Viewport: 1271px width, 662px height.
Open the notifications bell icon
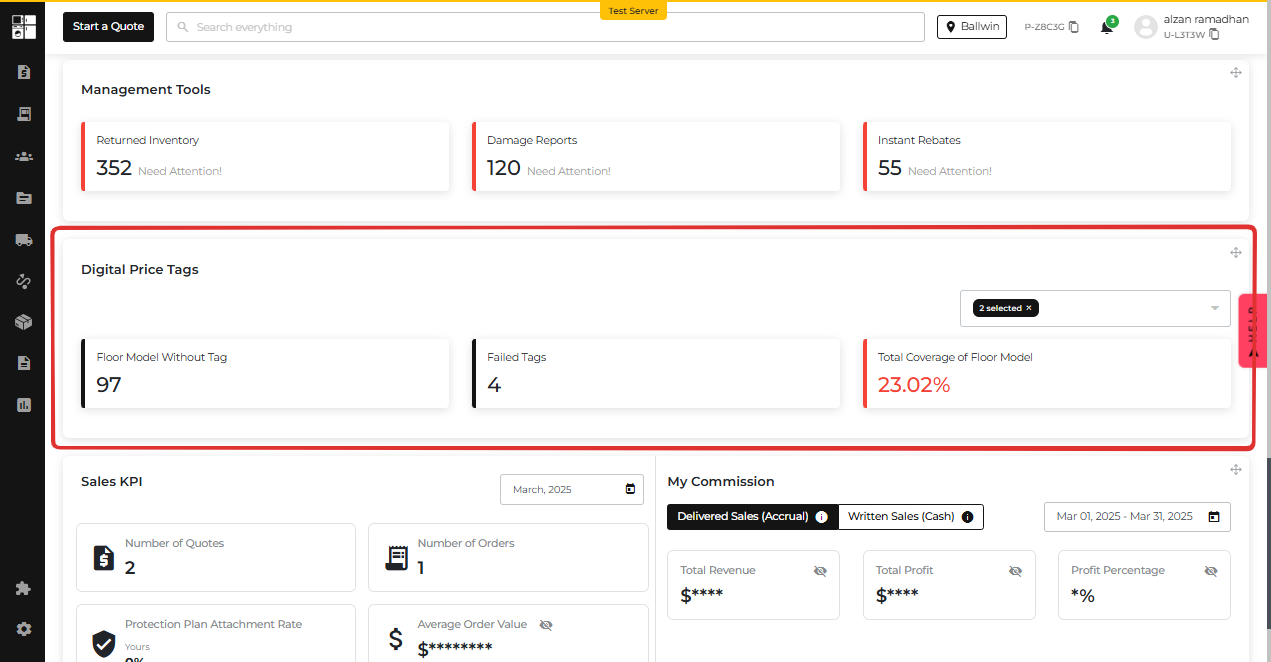[x=1106, y=27]
